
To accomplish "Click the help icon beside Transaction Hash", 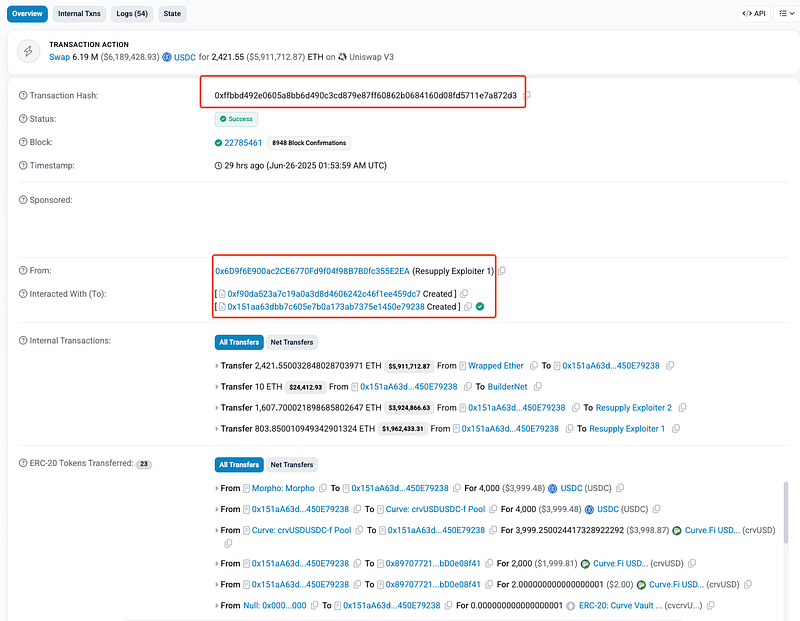I will click(x=22, y=95).
